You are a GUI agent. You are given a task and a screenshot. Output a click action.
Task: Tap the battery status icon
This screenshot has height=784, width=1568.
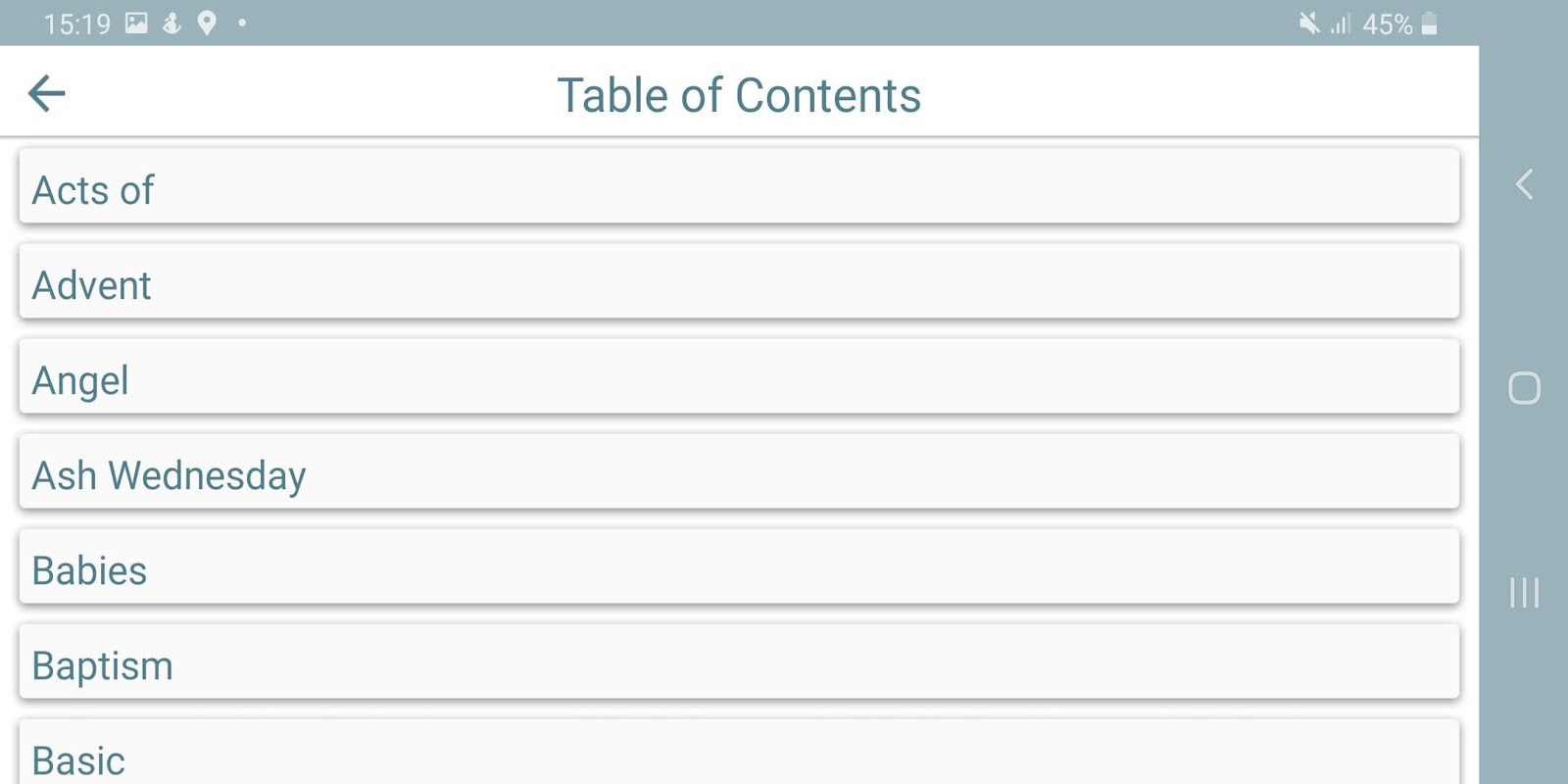(x=1430, y=24)
